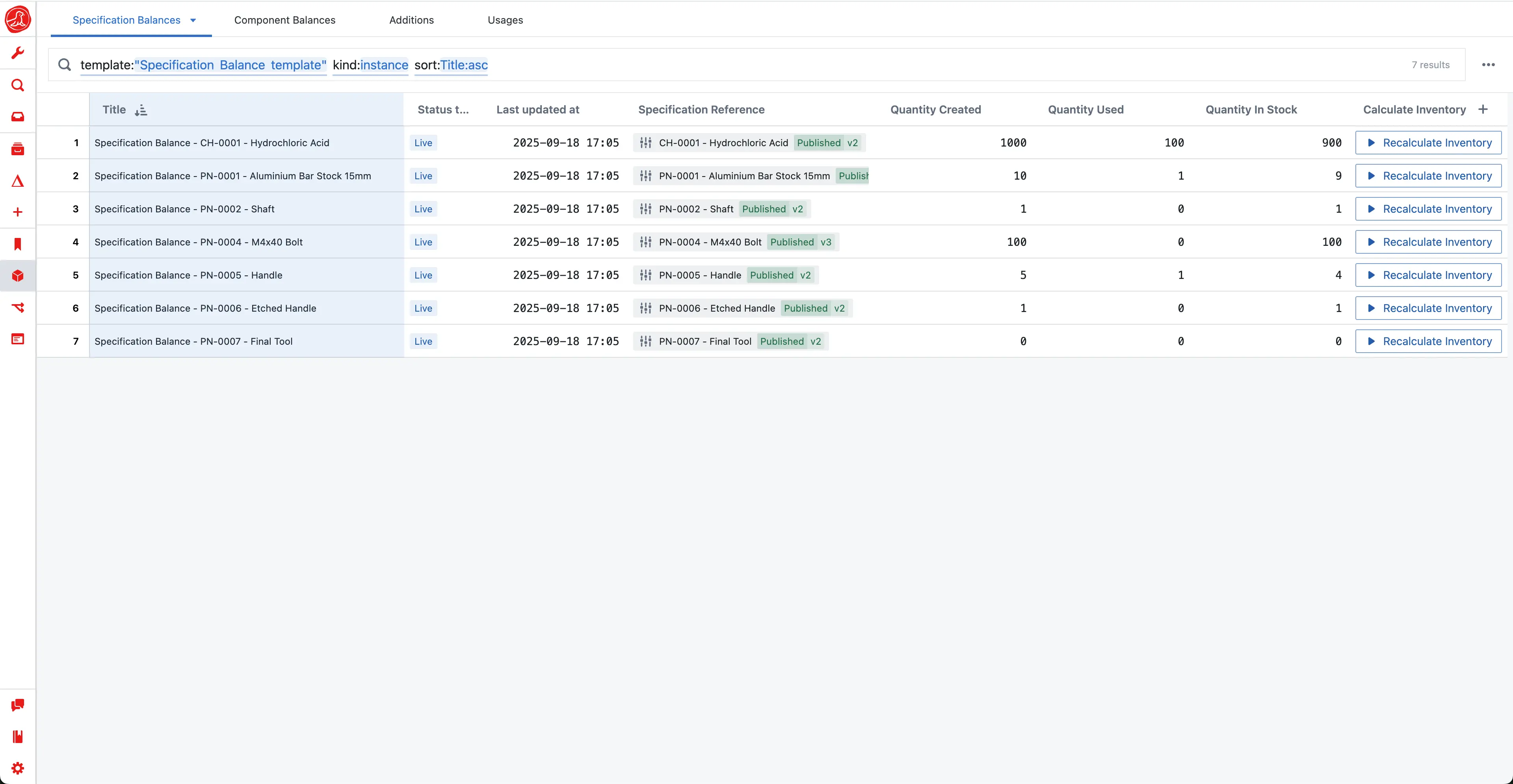The image size is (1513, 784).
Task: Add a new column with the plus icon
Action: [x=1482, y=109]
